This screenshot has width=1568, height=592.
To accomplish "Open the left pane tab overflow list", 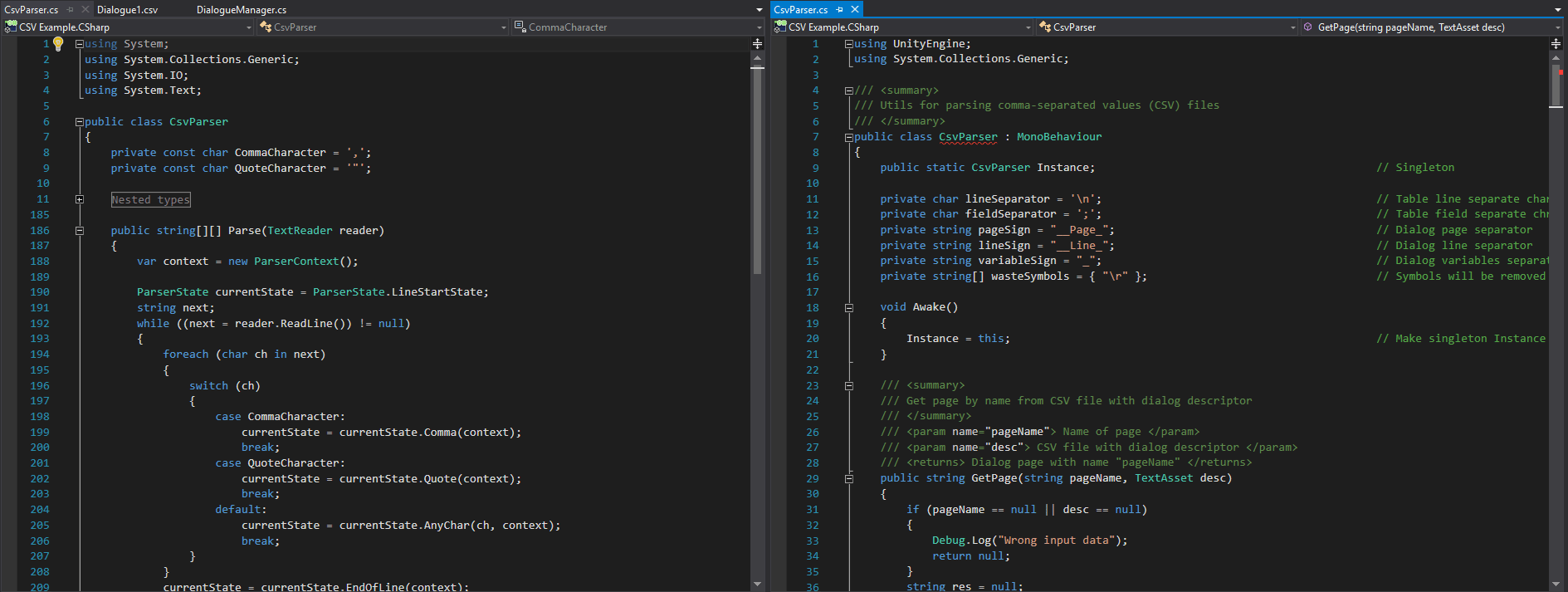I will tap(759, 10).
